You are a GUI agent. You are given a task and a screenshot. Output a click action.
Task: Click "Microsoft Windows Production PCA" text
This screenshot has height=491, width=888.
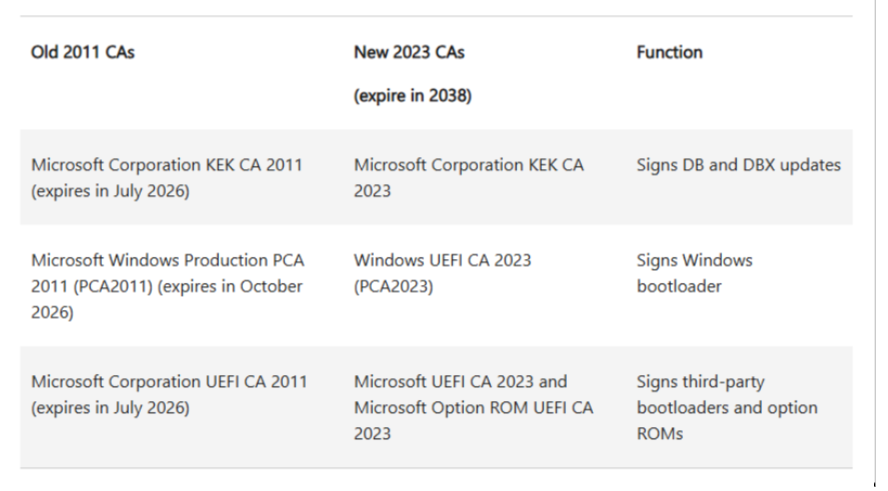tap(167, 260)
